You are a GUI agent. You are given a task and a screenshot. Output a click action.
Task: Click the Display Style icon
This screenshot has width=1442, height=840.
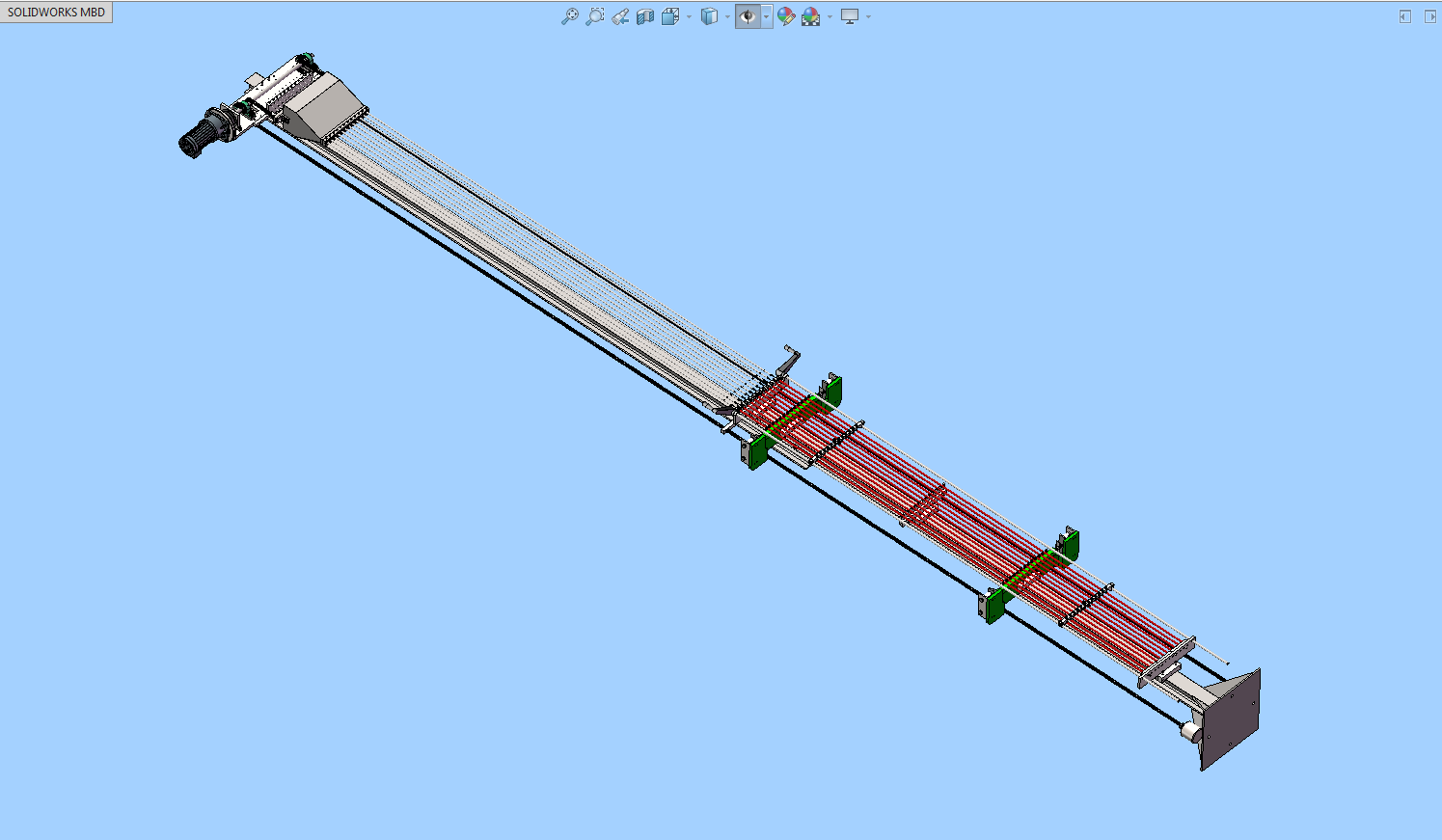[x=709, y=16]
